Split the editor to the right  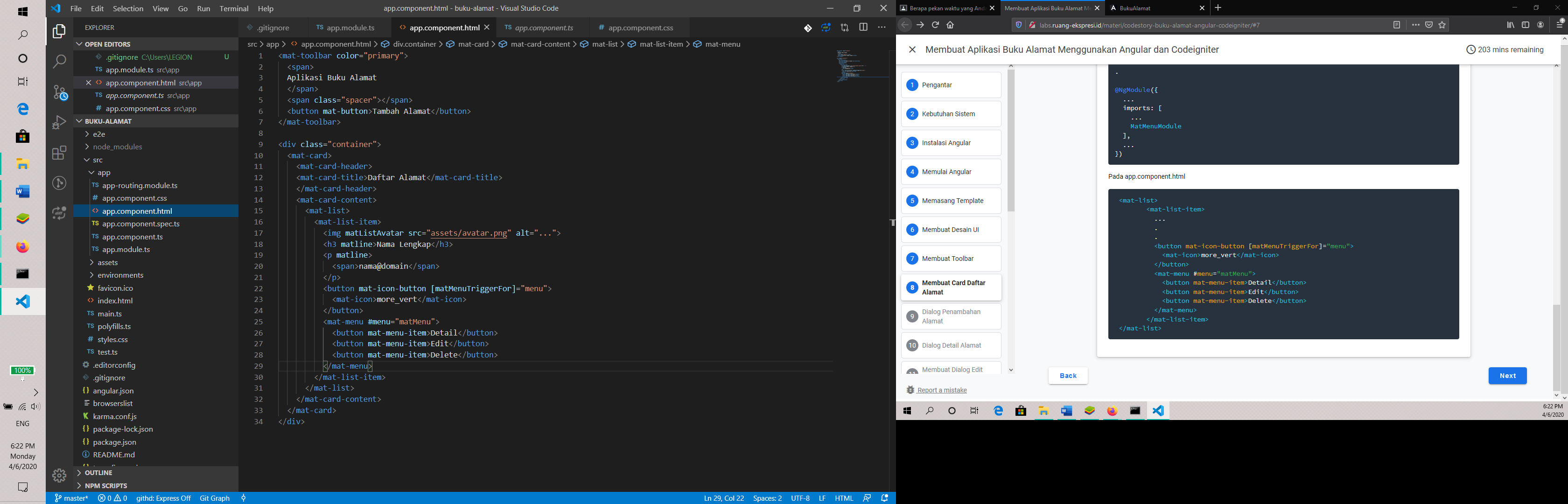pos(863,28)
